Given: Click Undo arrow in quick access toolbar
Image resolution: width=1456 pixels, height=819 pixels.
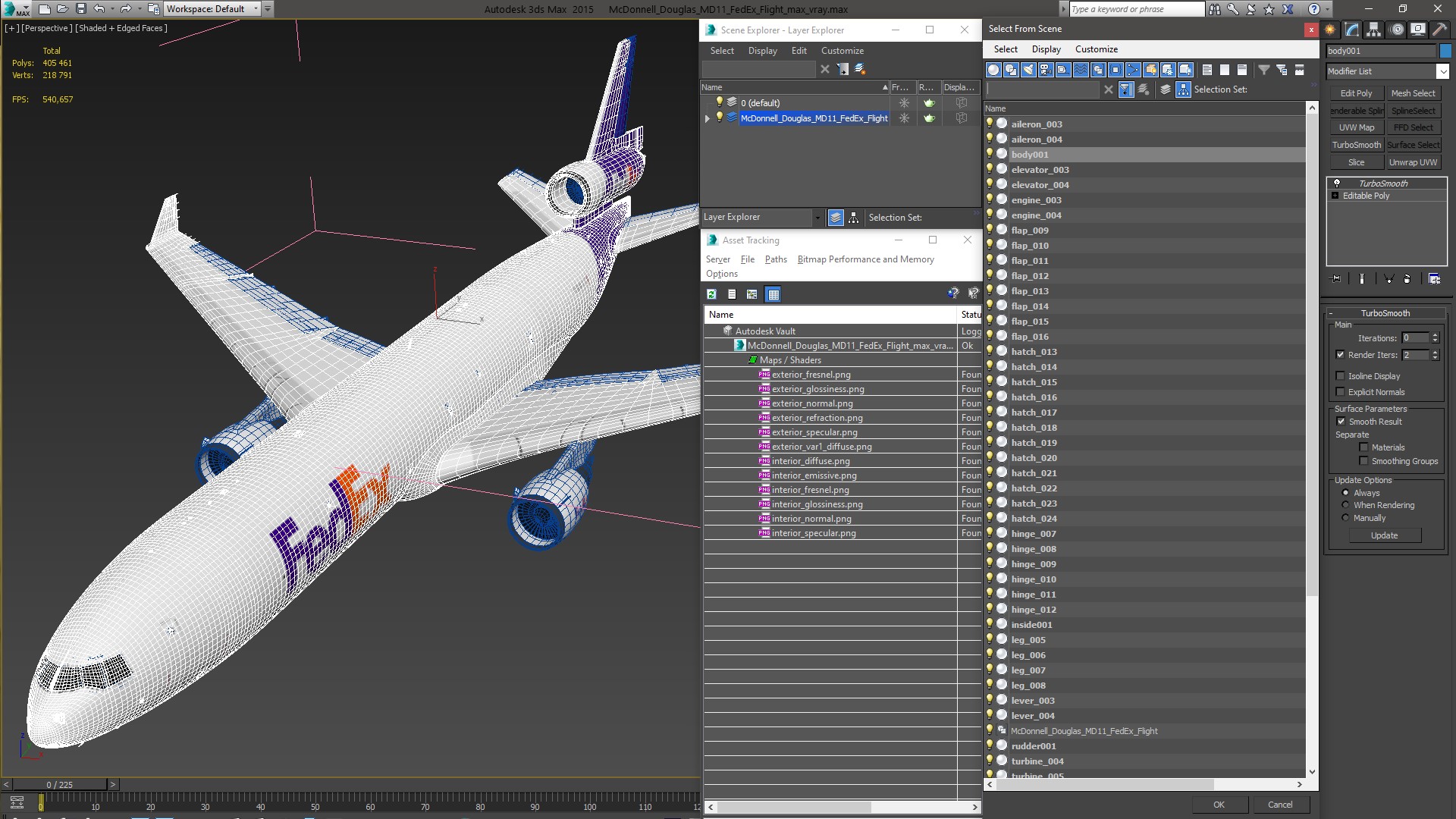Looking at the screenshot, I should pyautogui.click(x=99, y=9).
